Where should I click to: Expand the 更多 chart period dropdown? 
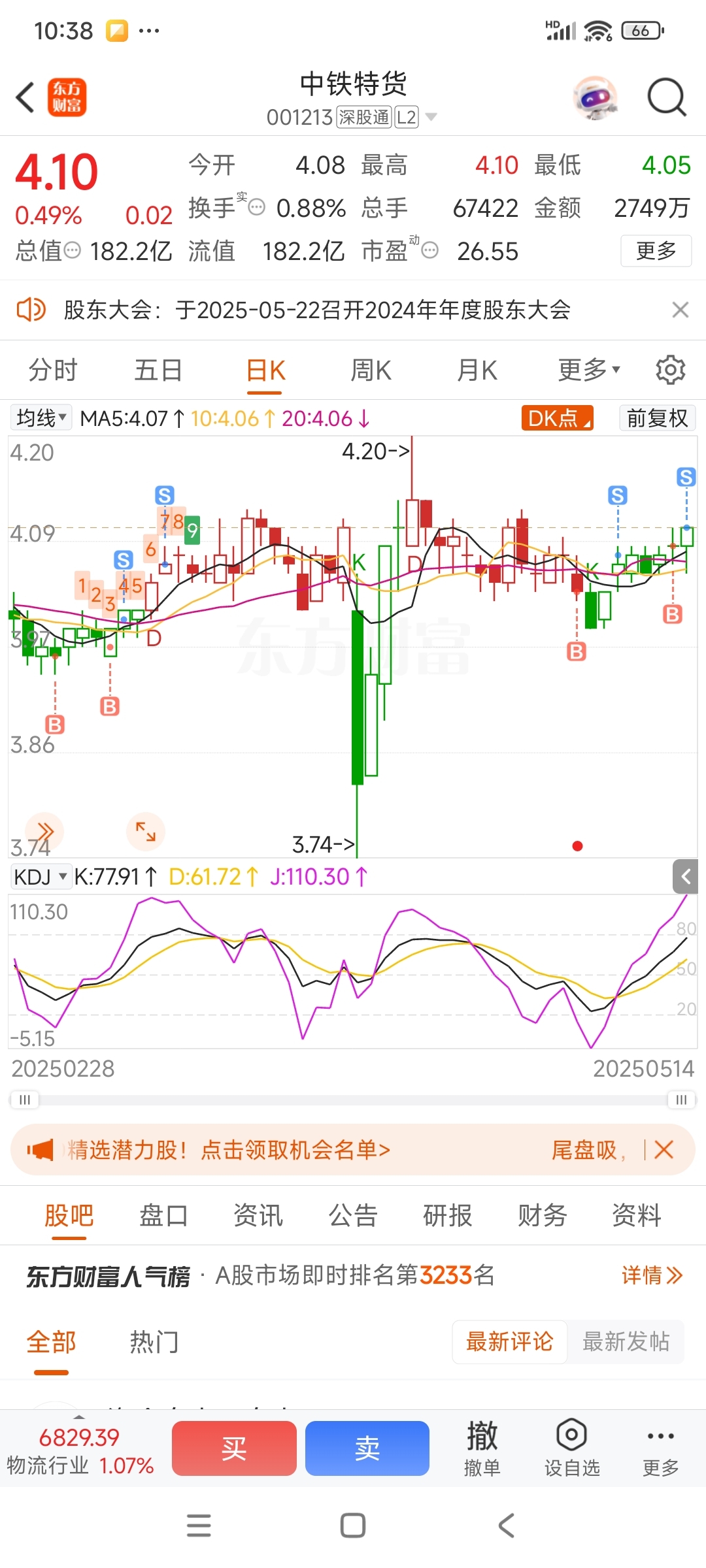pos(588,370)
